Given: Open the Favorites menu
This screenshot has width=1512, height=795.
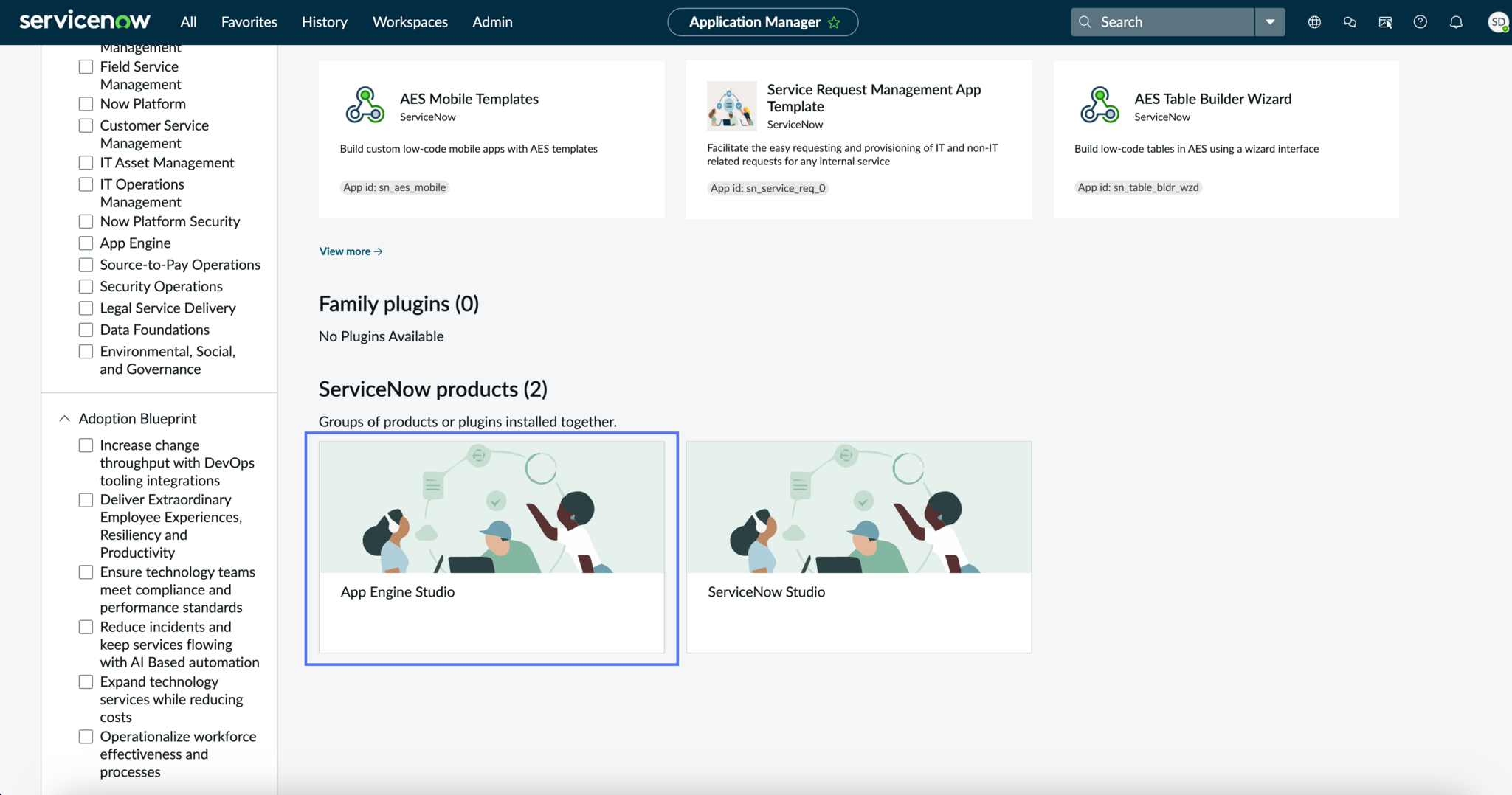Looking at the screenshot, I should pos(249,22).
